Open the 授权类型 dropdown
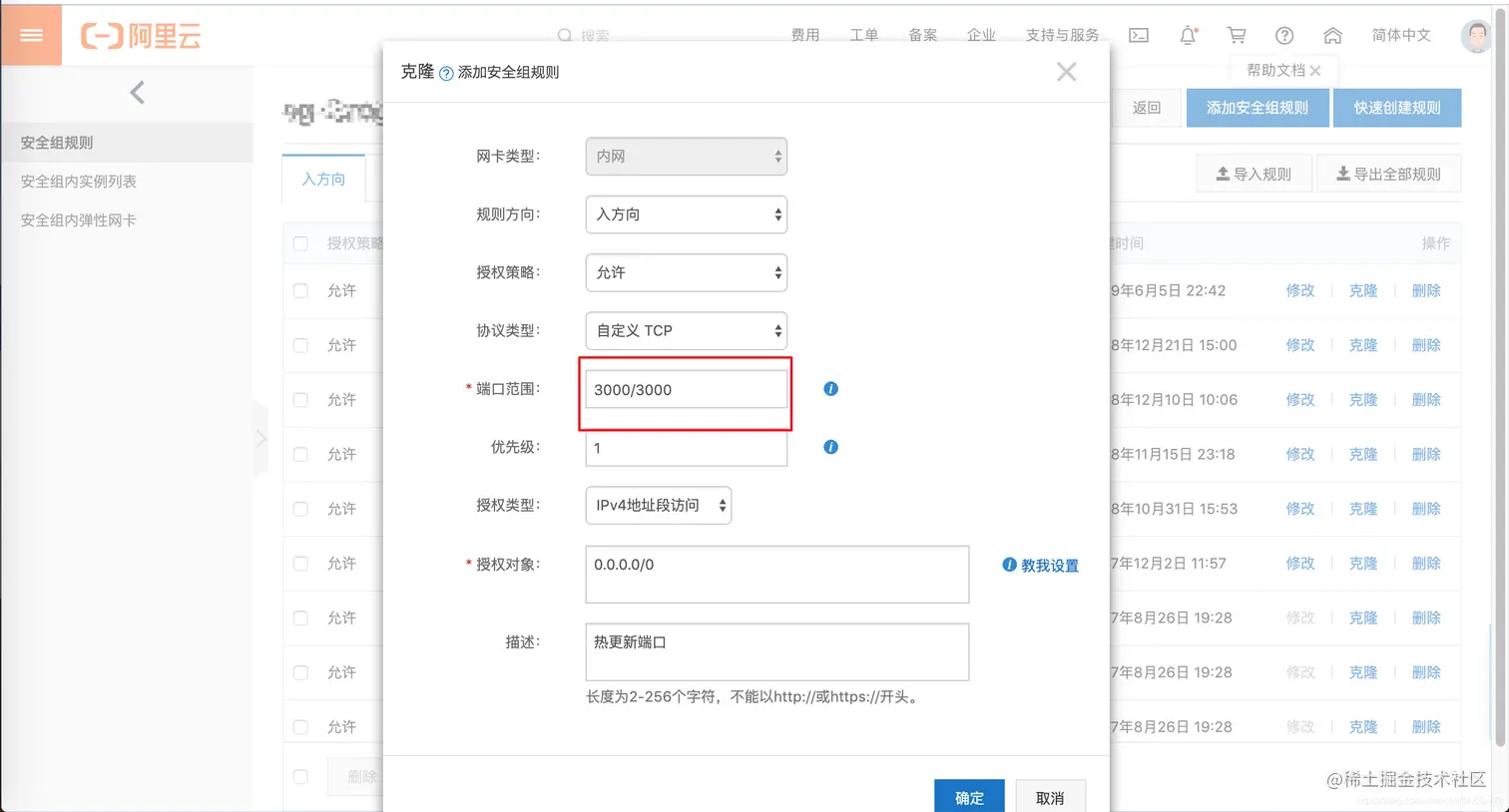Screen dimensions: 1509x812 [659, 506]
